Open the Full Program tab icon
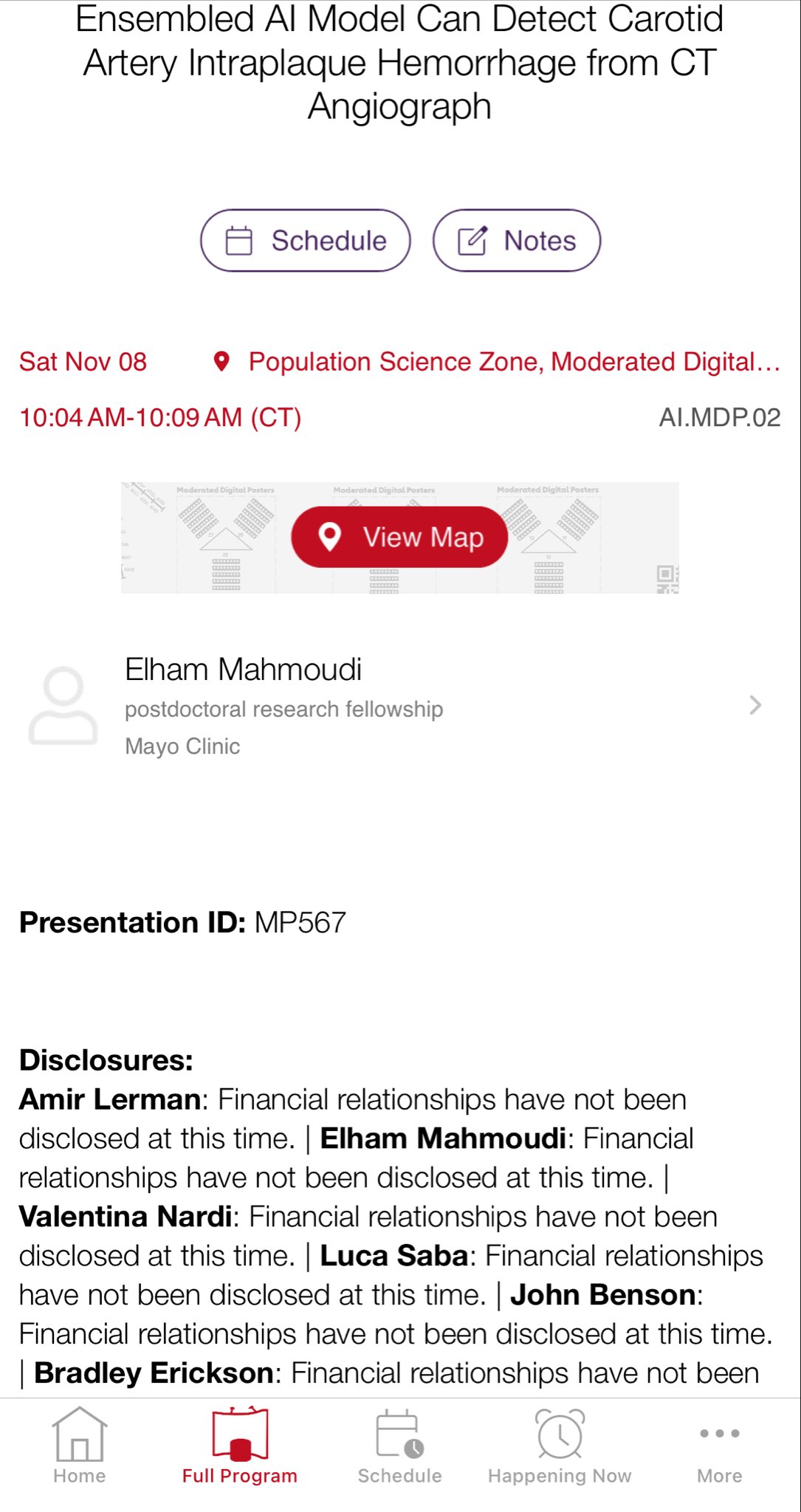Screen dimensions: 801x1512 click(x=239, y=1434)
